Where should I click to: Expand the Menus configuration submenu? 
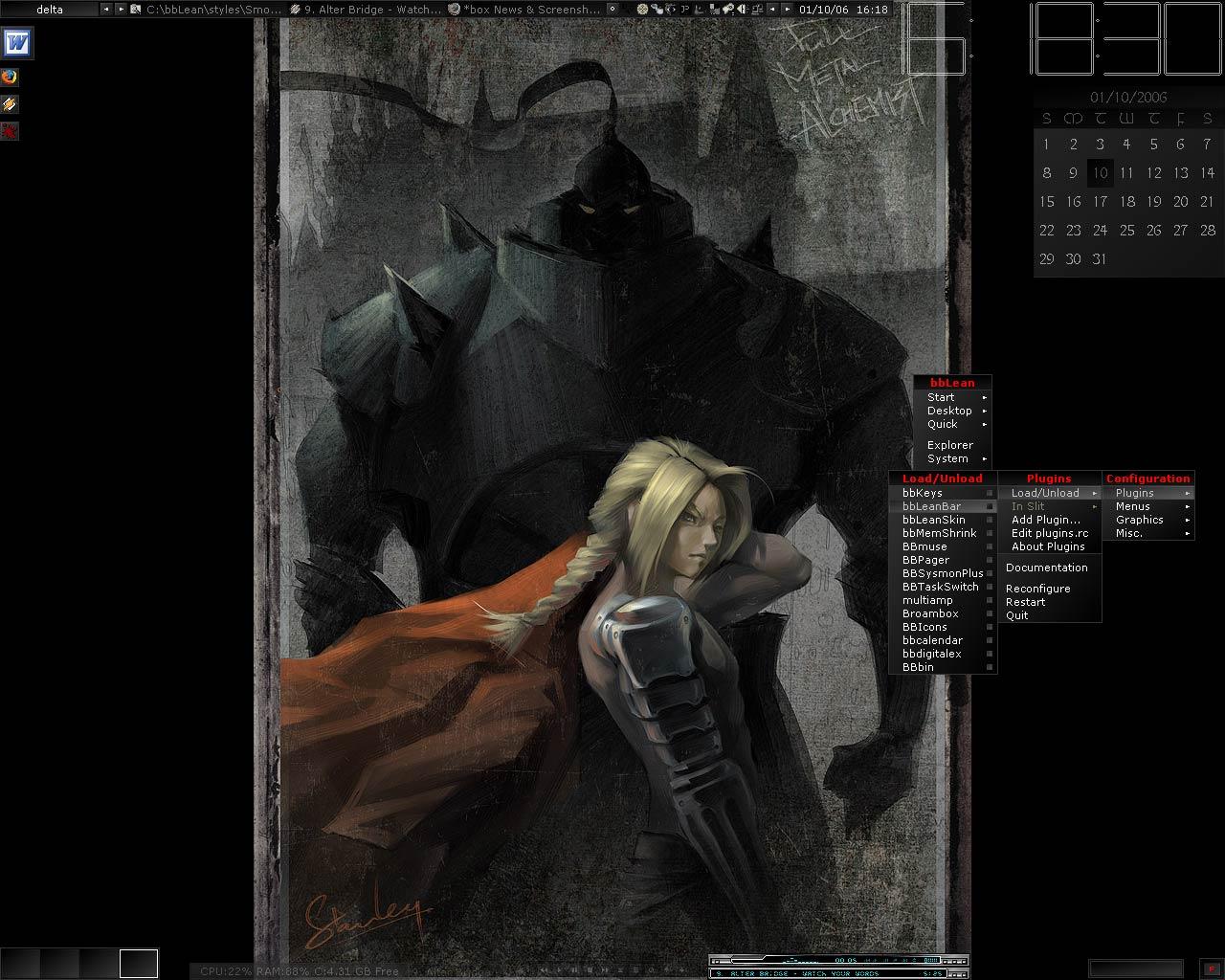tap(1148, 506)
